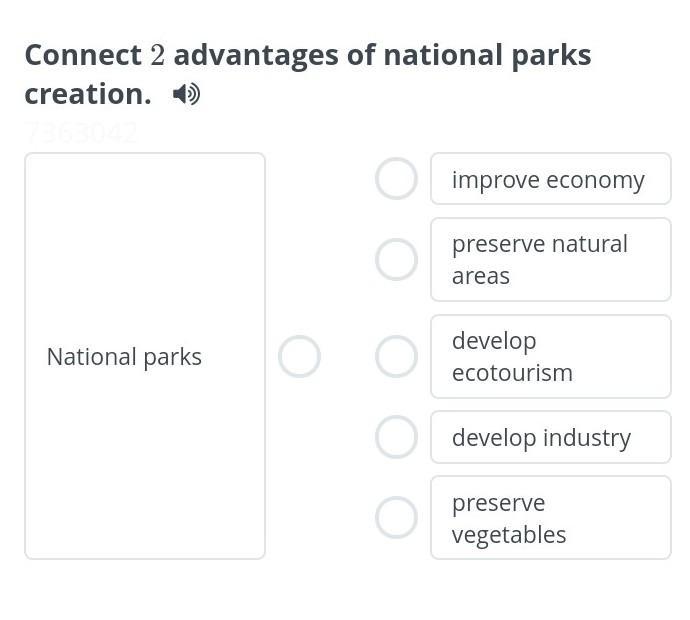Select the circle next to develop industry
The height and width of the screenshot is (620, 690).
[x=396, y=437]
